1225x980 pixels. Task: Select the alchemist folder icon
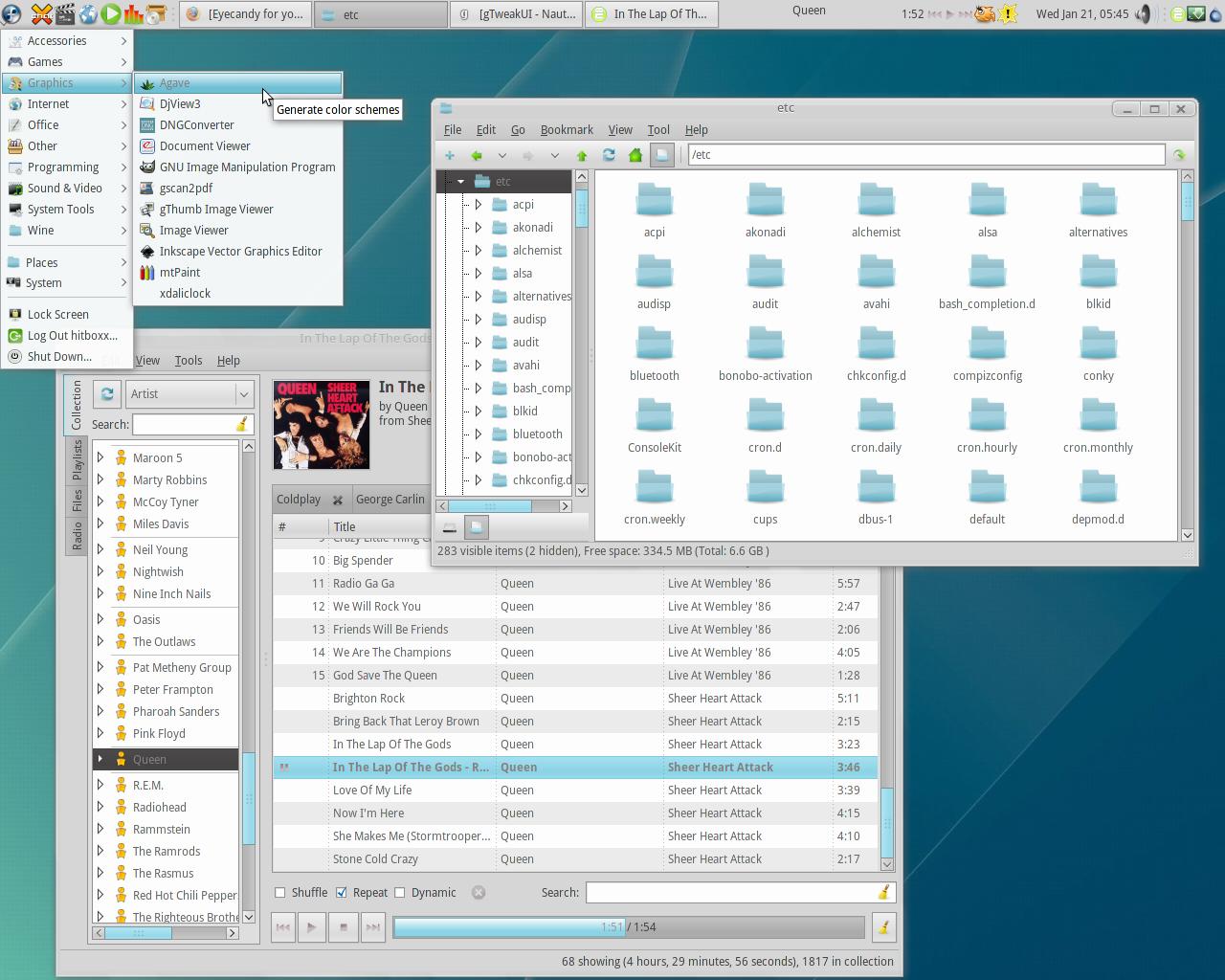pyautogui.click(x=876, y=210)
